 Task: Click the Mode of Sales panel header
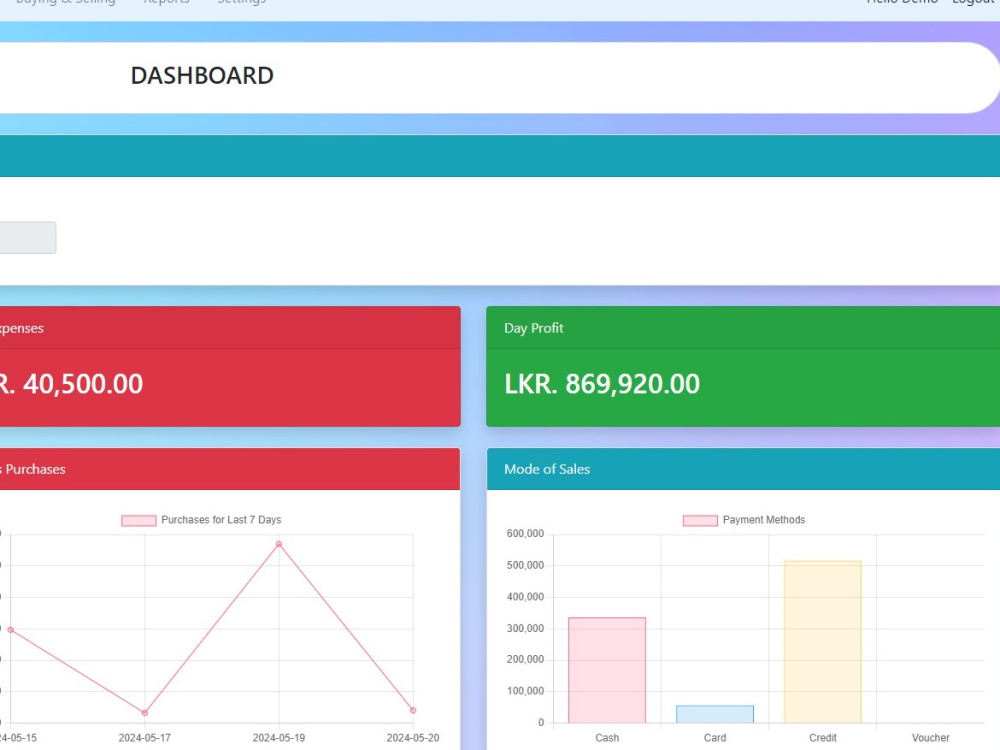pos(743,469)
